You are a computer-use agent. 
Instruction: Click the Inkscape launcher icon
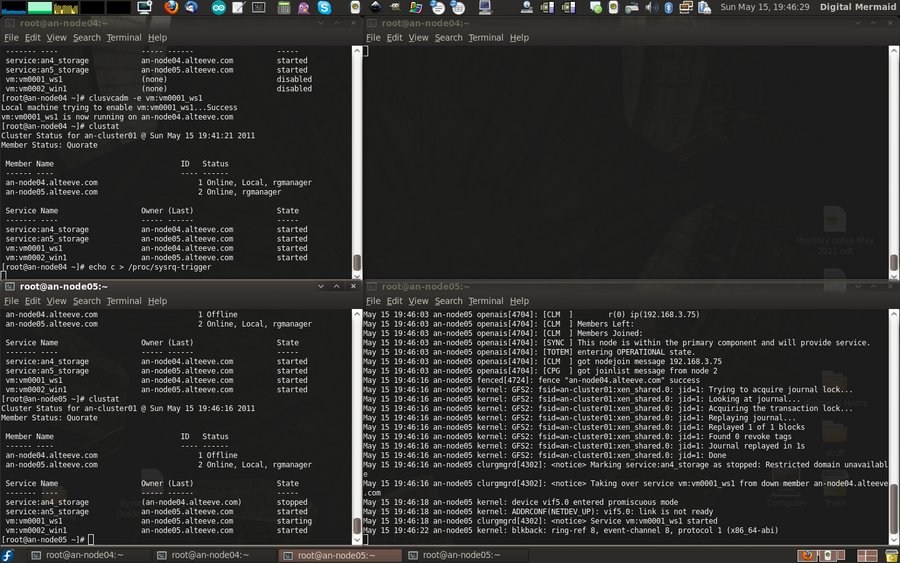tap(375, 7)
